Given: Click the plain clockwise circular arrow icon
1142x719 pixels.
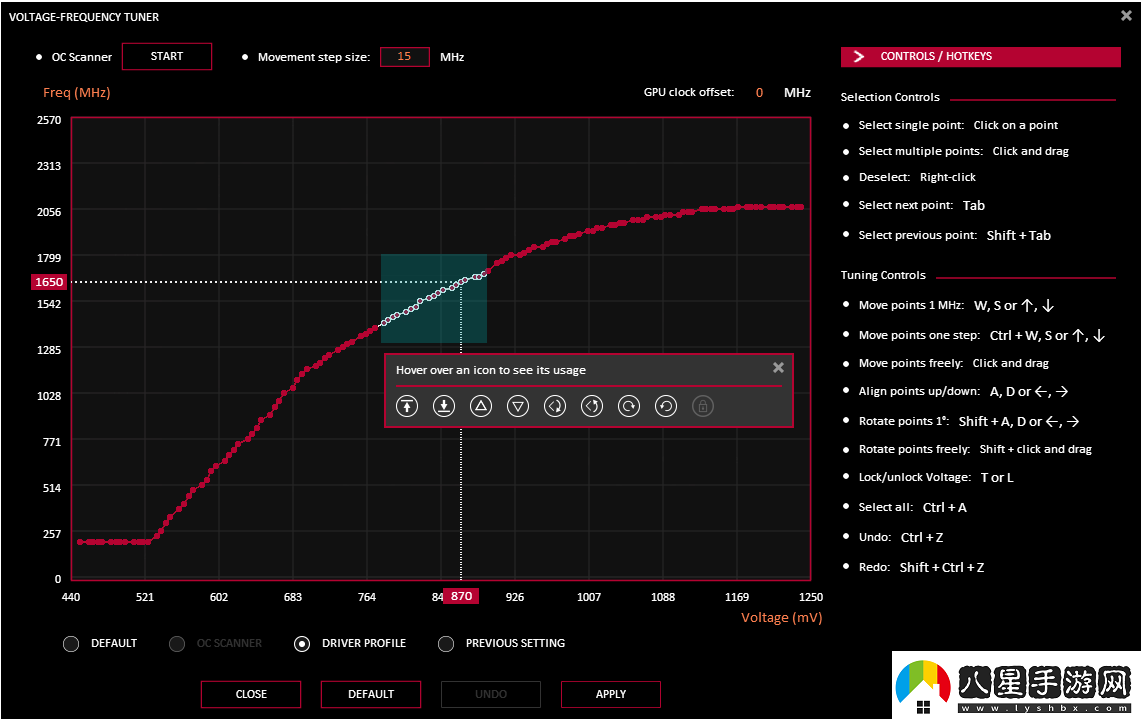Looking at the screenshot, I should click(629, 406).
